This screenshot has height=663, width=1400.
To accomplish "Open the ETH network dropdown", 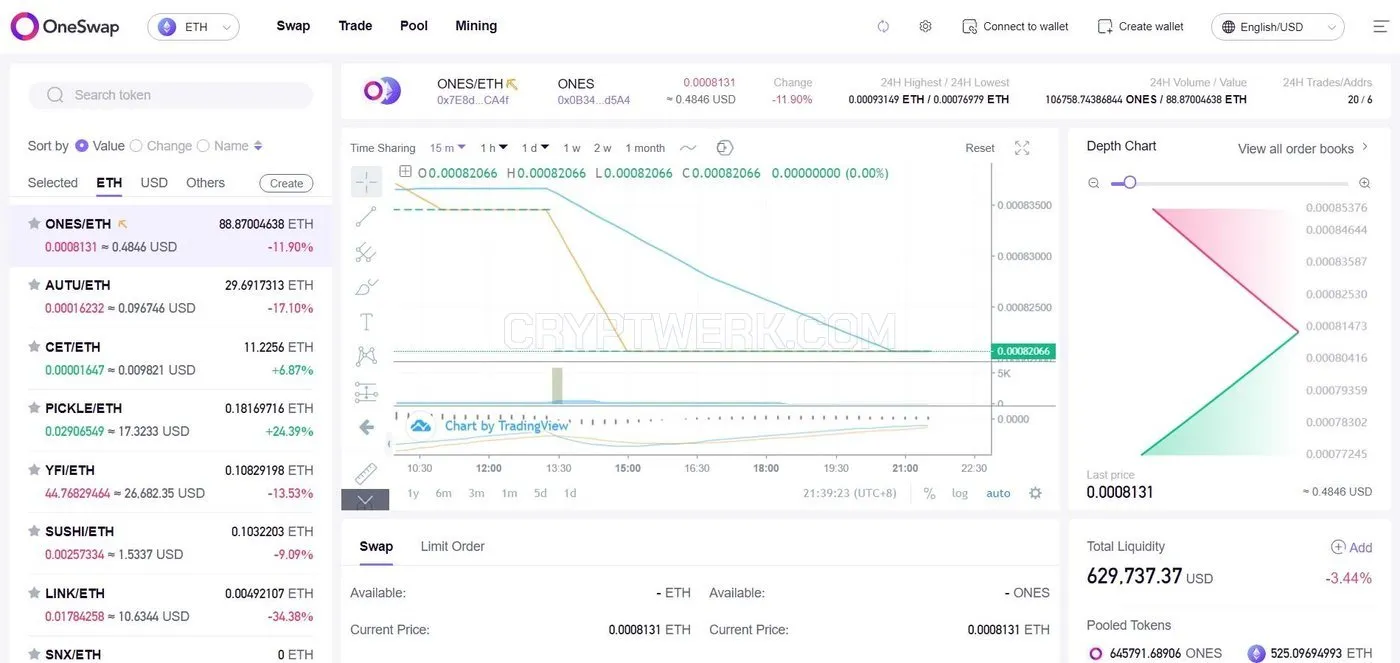I will (193, 27).
